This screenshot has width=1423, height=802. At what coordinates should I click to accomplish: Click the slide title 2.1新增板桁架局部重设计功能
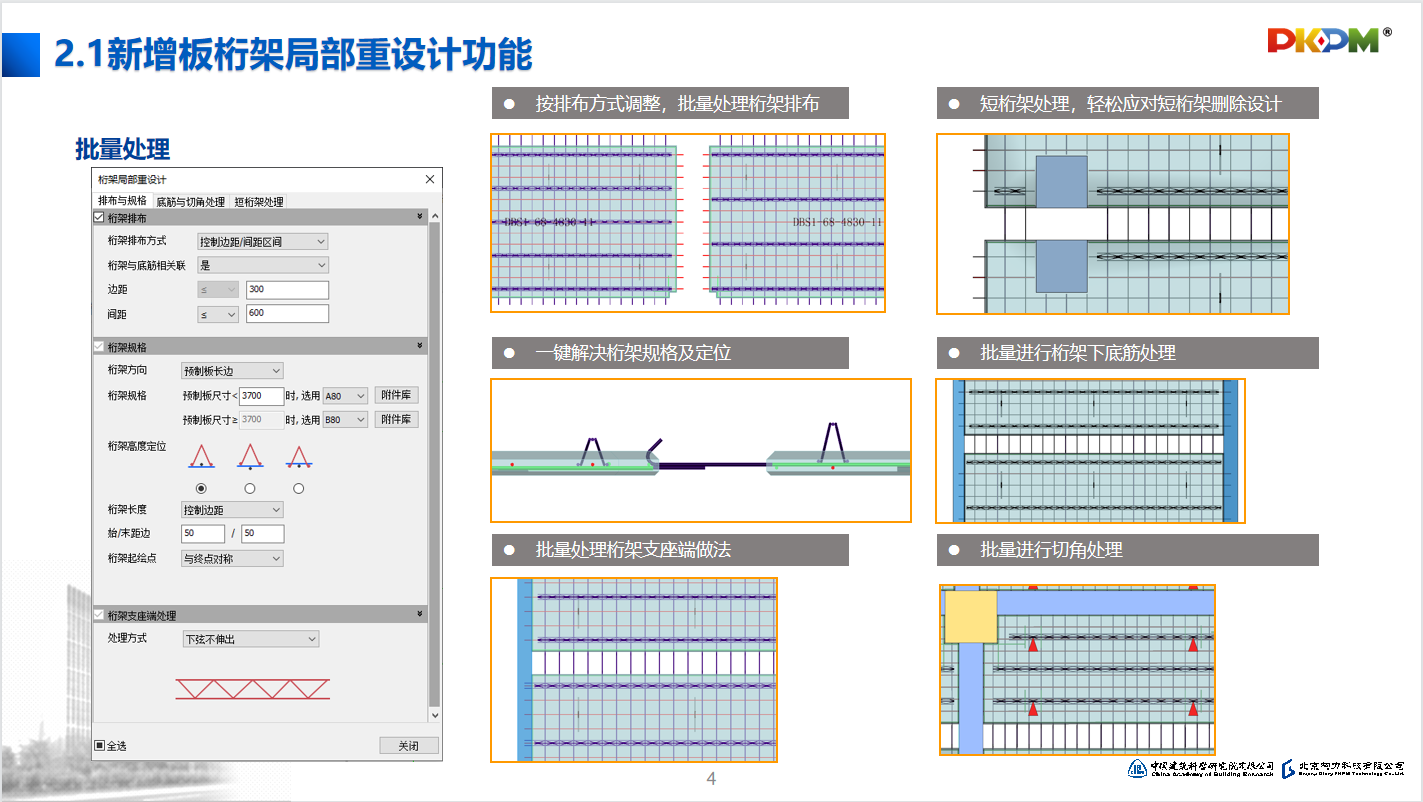tap(293, 55)
